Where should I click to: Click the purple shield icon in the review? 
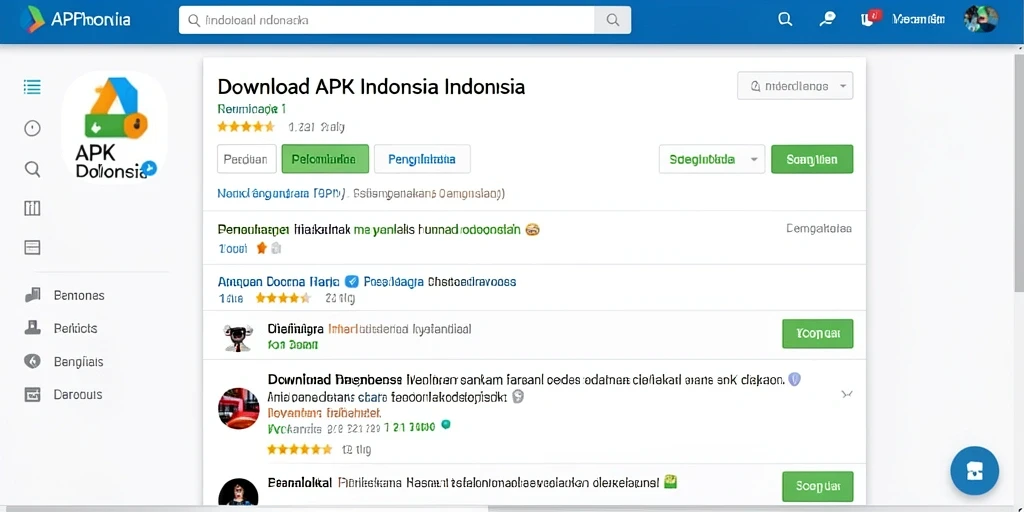point(794,379)
